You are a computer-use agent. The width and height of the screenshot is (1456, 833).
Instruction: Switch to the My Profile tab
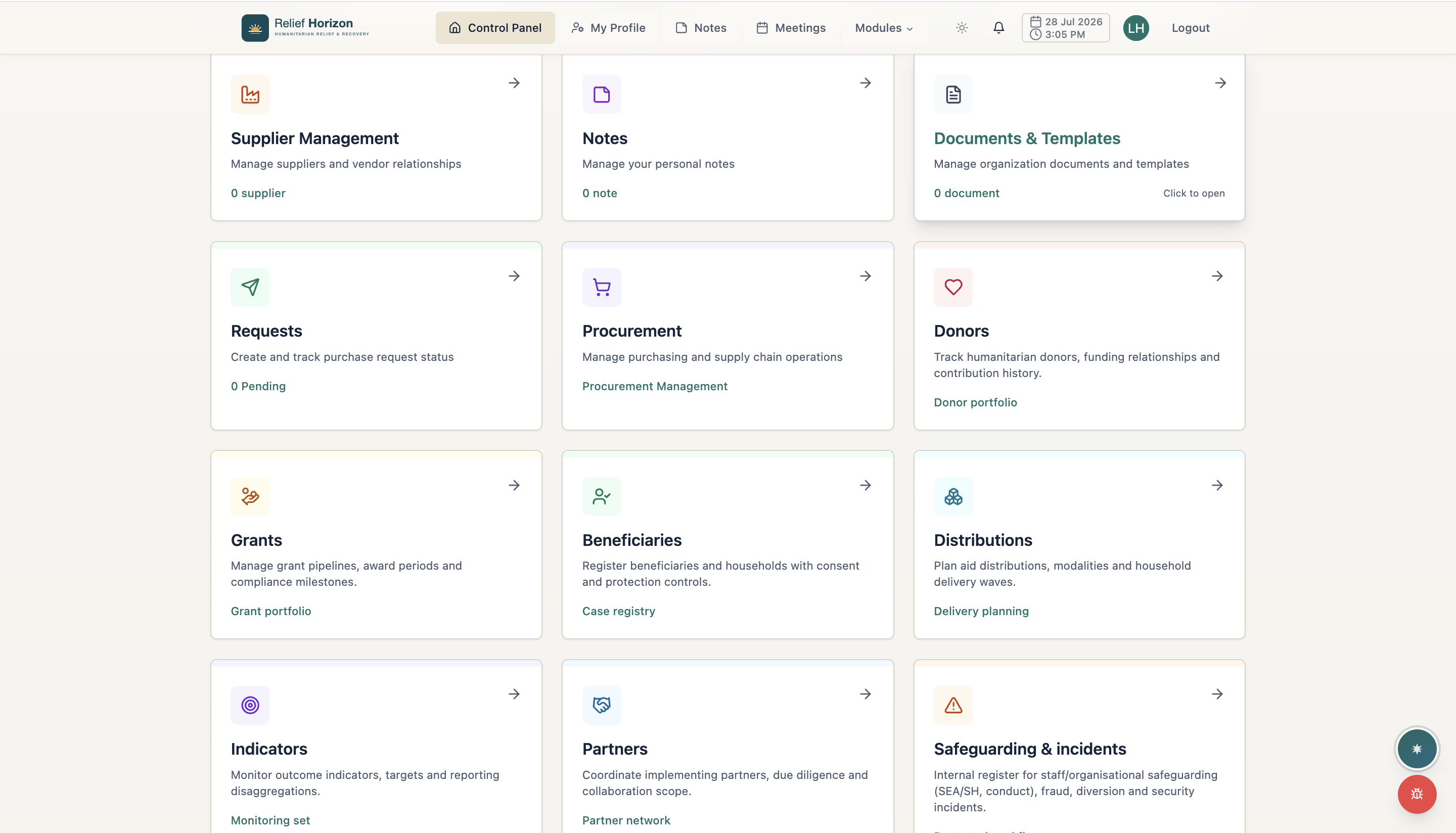coord(608,27)
